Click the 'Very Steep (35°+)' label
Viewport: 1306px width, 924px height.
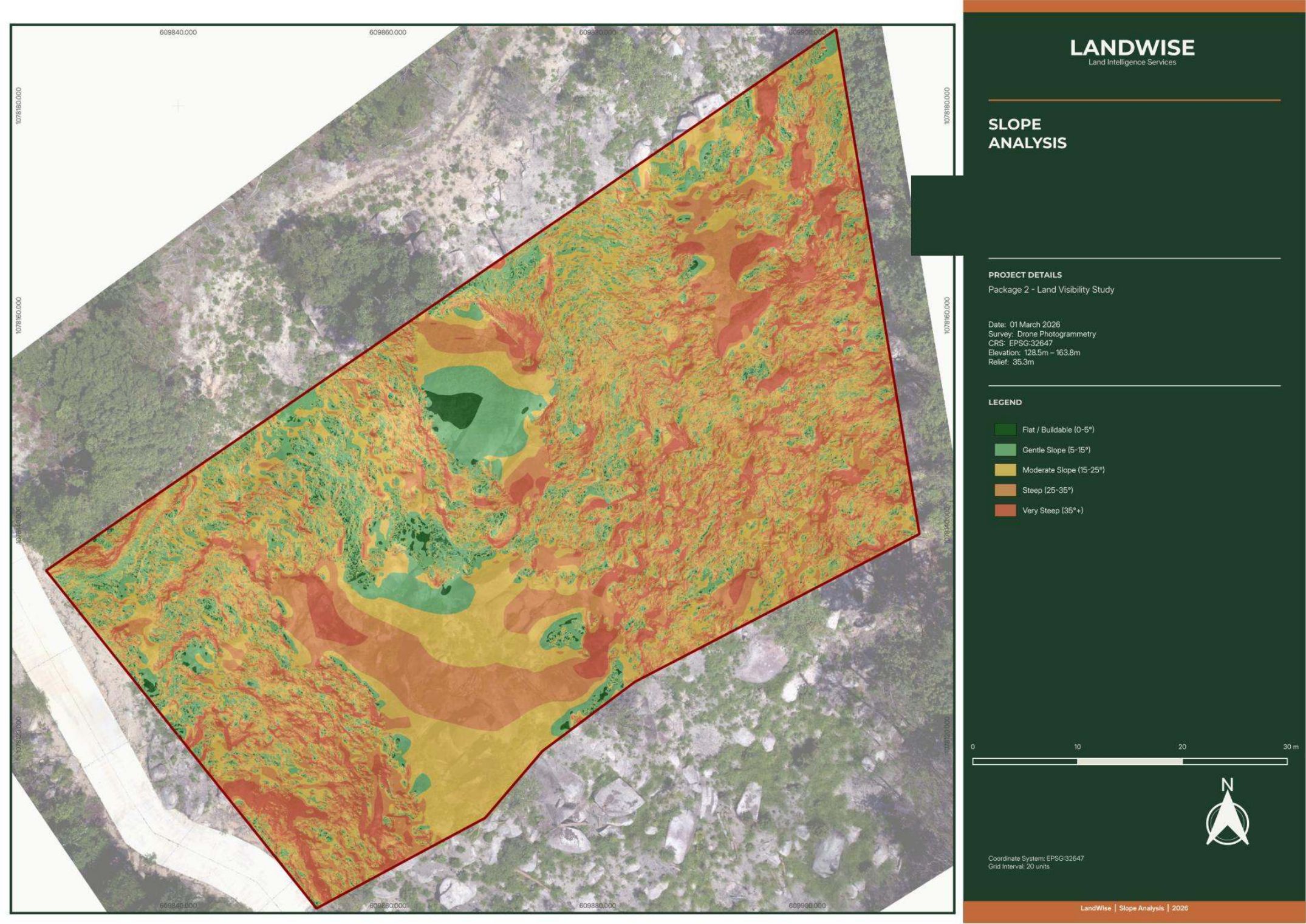click(1053, 510)
